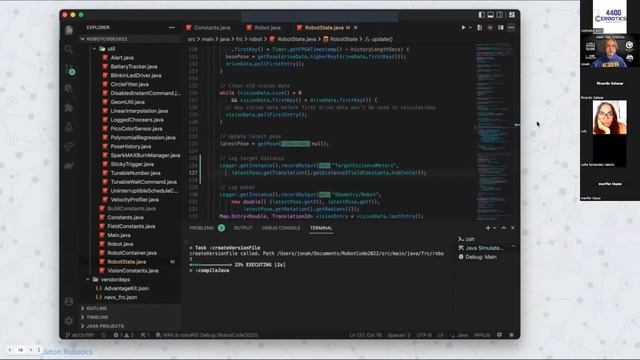Click the customize layout icon
This screenshot has width=640, height=360.
[x=511, y=15]
